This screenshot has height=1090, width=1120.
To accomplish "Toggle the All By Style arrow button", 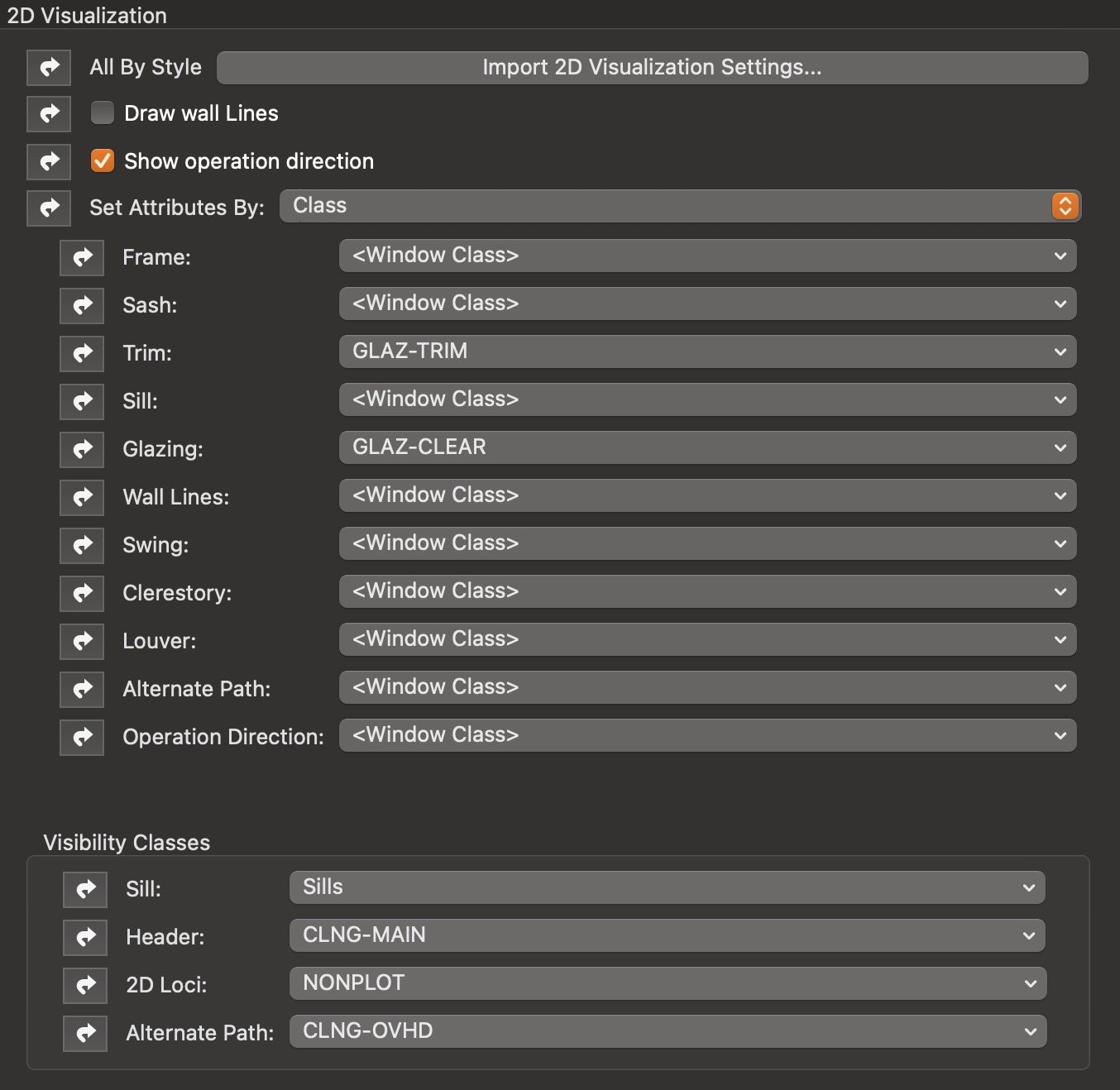I will point(49,67).
